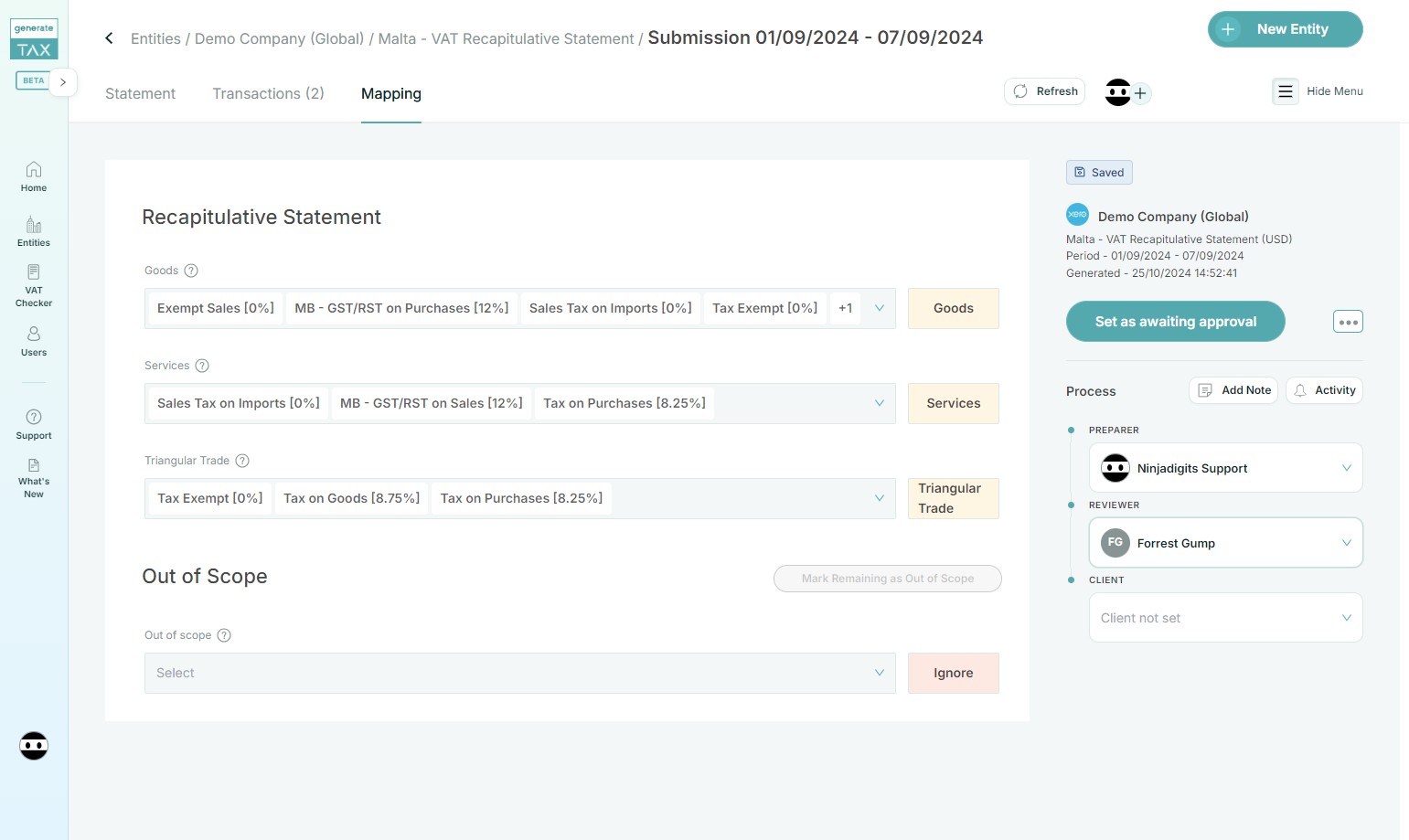The image size is (1409, 840).
Task: Open the Client not set dropdown
Action: click(1225, 618)
